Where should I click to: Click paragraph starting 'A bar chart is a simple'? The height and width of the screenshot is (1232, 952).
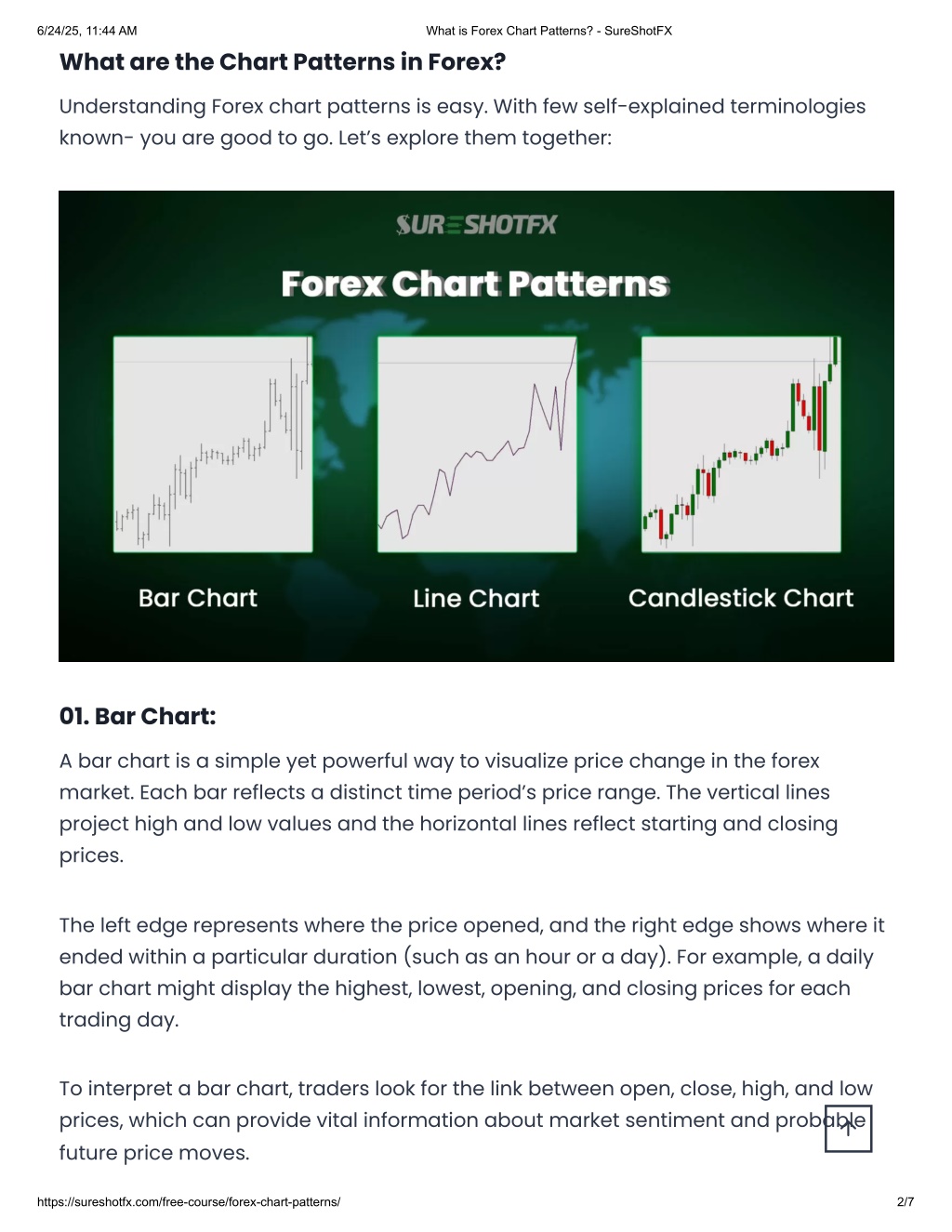[449, 808]
